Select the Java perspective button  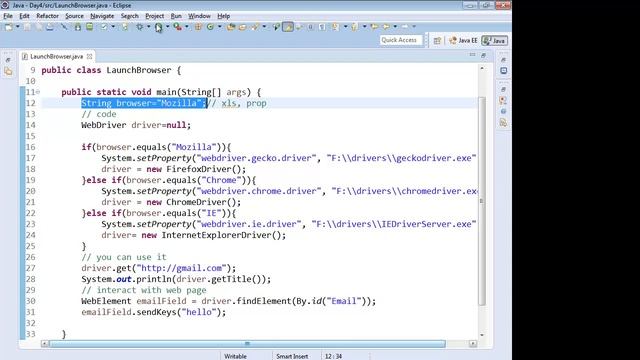[x=495, y=40]
